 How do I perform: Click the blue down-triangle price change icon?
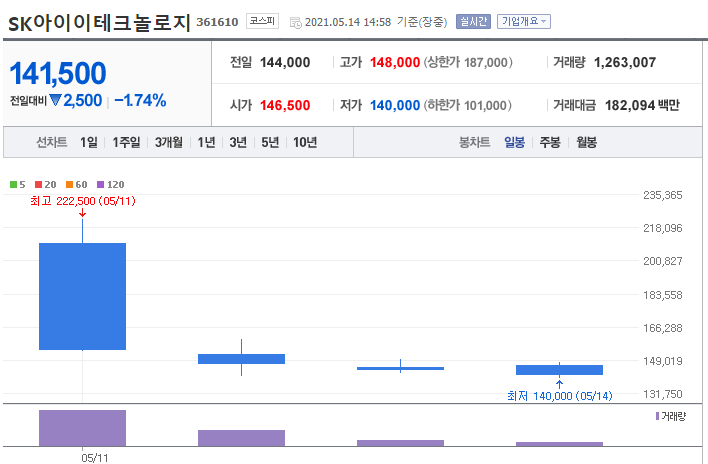point(55,100)
